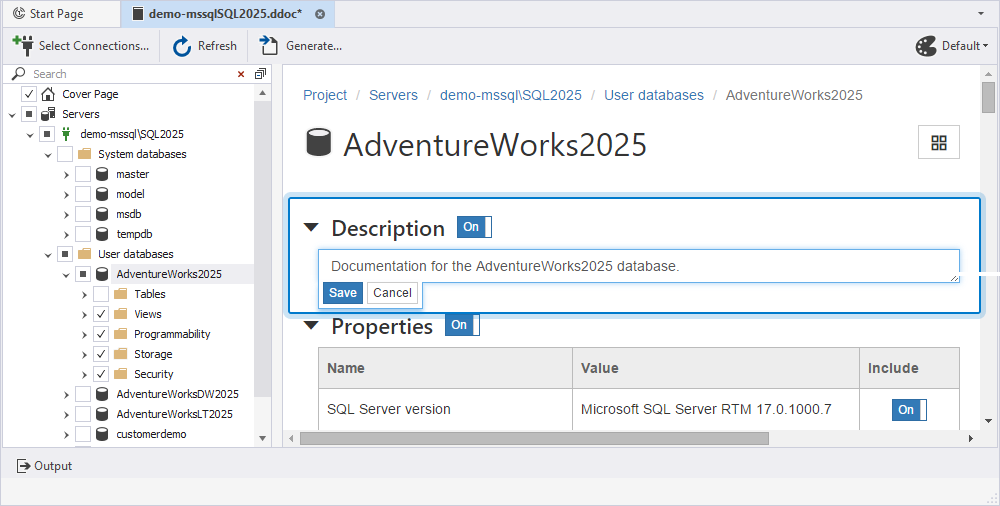1000x506 pixels.
Task: Turn off the Properties section toggle
Action: pyautogui.click(x=462, y=325)
